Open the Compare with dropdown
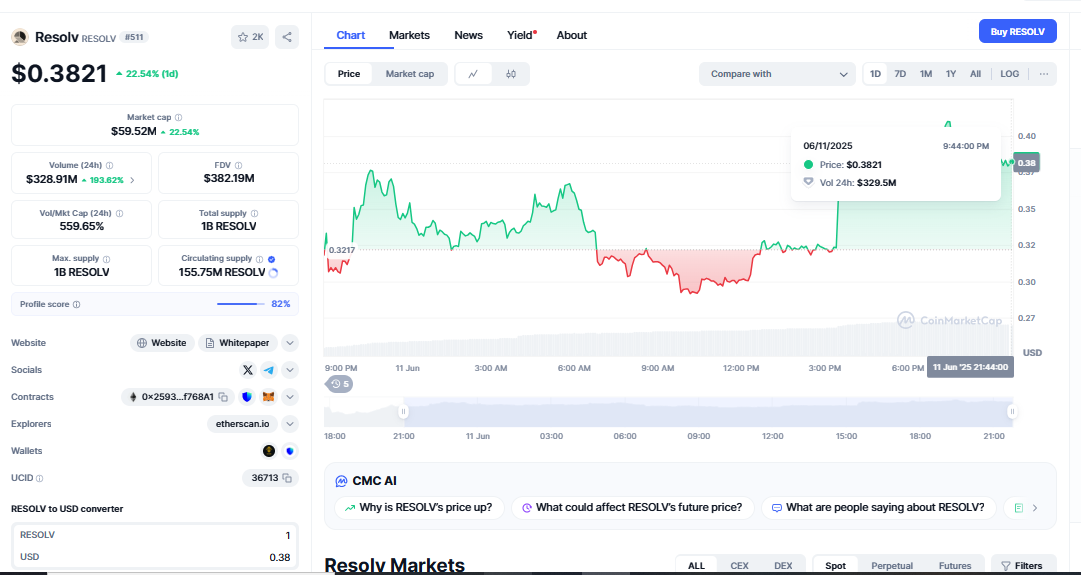Viewport: 1081px width, 575px height. pyautogui.click(x=777, y=74)
